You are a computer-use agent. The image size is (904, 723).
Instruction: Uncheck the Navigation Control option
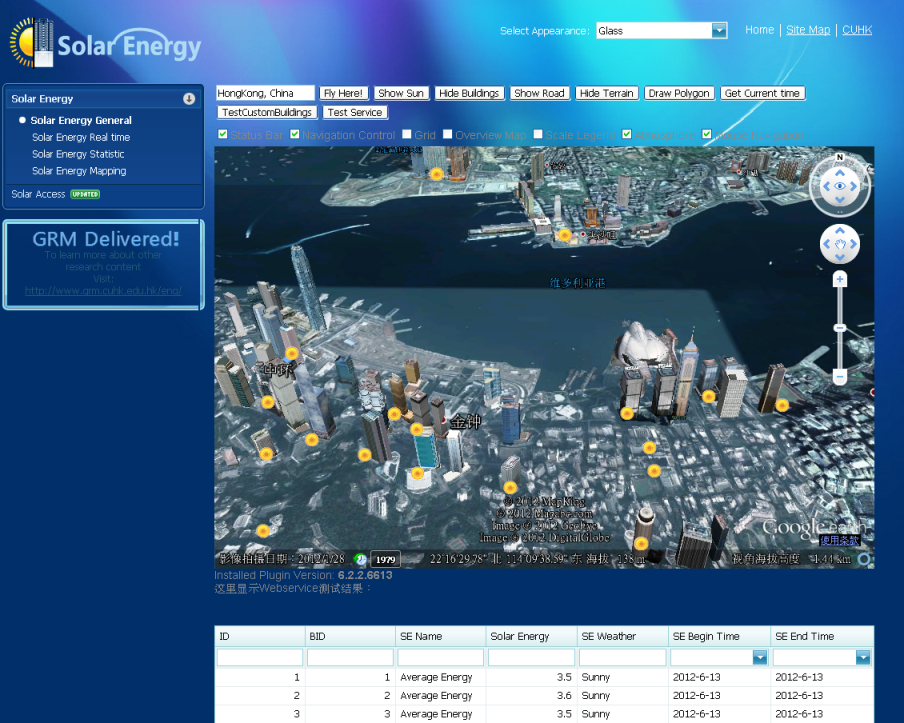(295, 134)
